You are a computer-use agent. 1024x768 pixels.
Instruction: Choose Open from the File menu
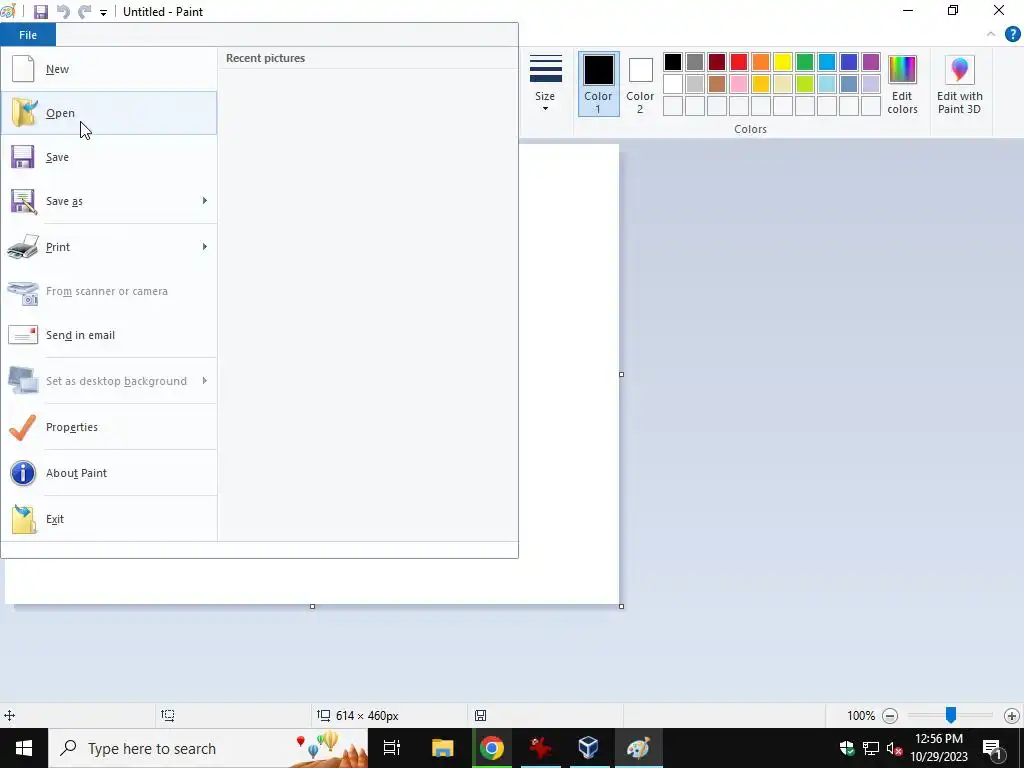tap(109, 113)
